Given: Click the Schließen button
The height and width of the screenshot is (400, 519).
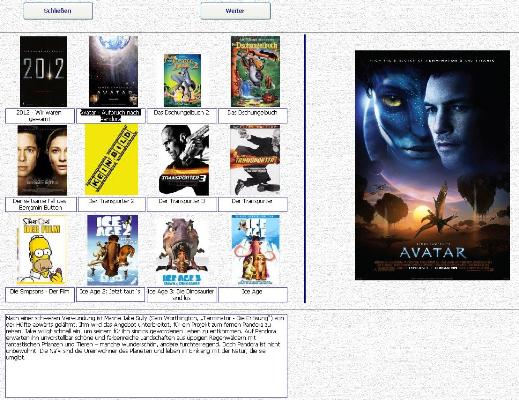Looking at the screenshot, I should [x=58, y=11].
